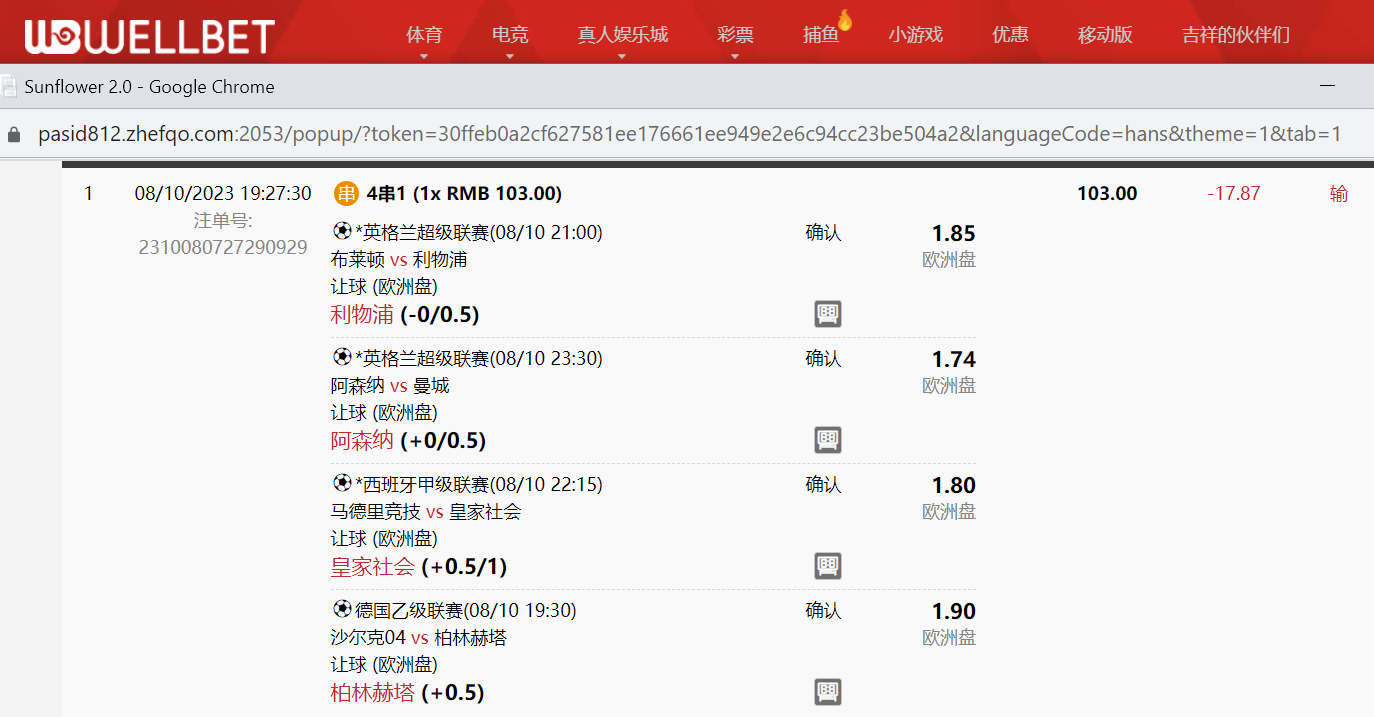Click 确认 status for the 布莱顿 vs 利物浦 leg
Viewport: 1374px width, 717px height.
coord(823,232)
